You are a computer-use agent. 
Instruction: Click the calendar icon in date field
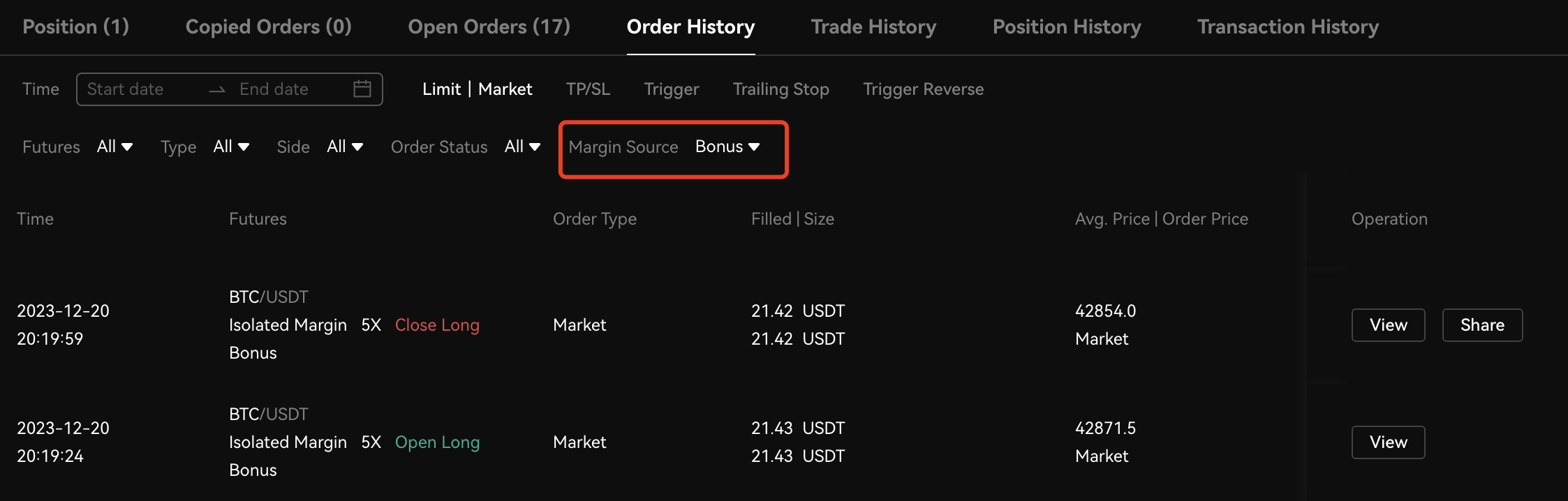(x=362, y=89)
